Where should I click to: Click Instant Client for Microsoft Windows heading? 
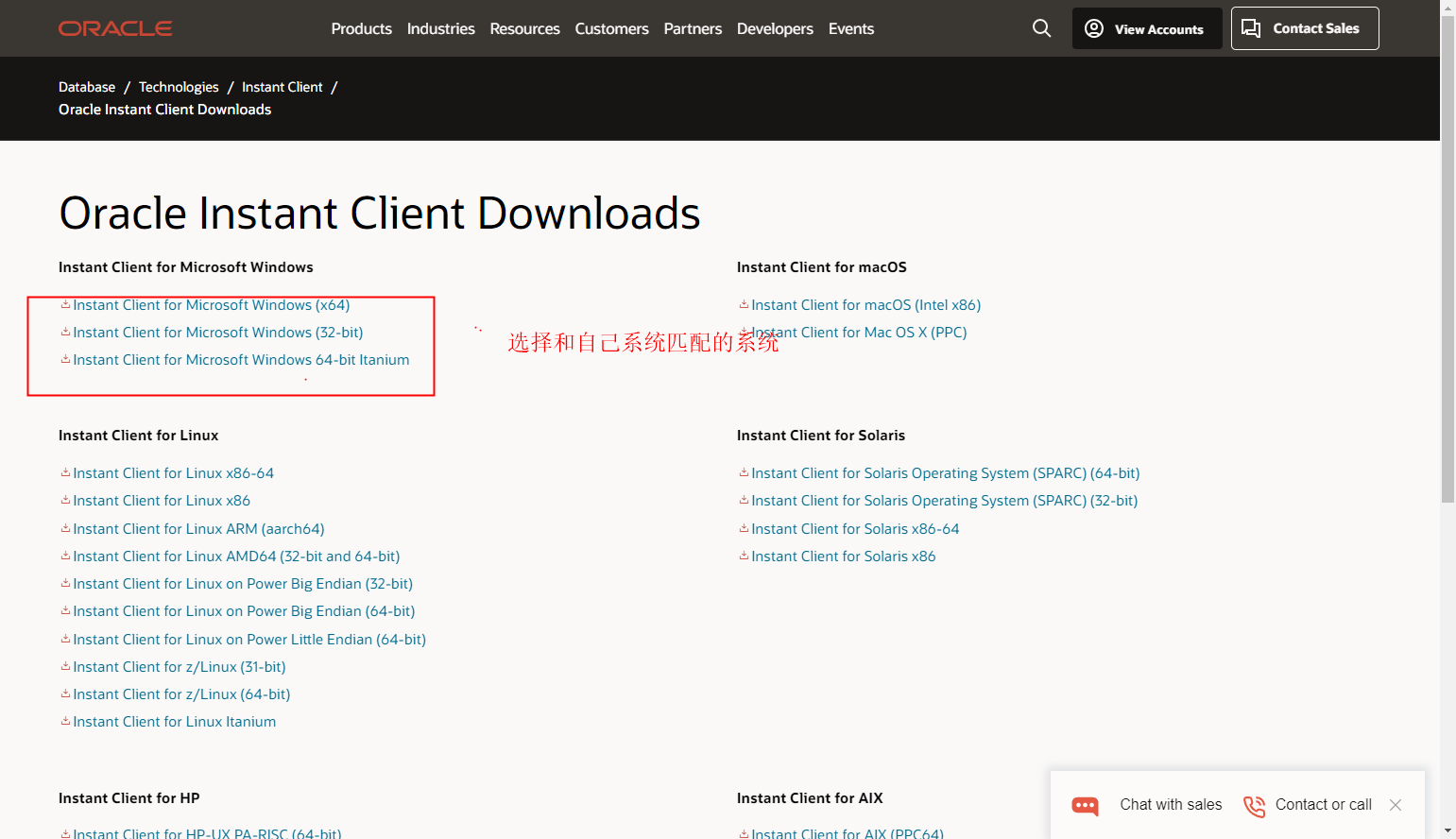coord(186,267)
